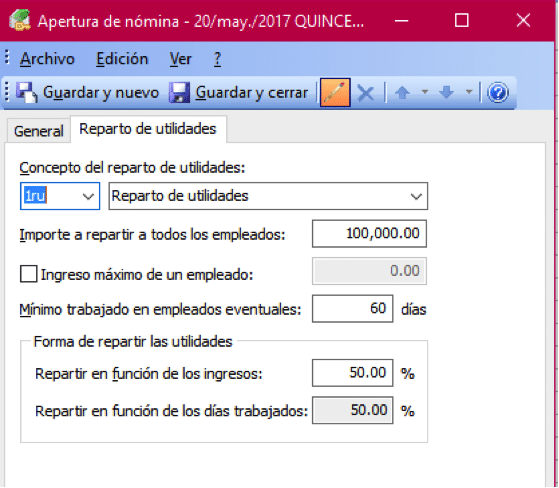Toggle the pencil edit icon

click(335, 93)
